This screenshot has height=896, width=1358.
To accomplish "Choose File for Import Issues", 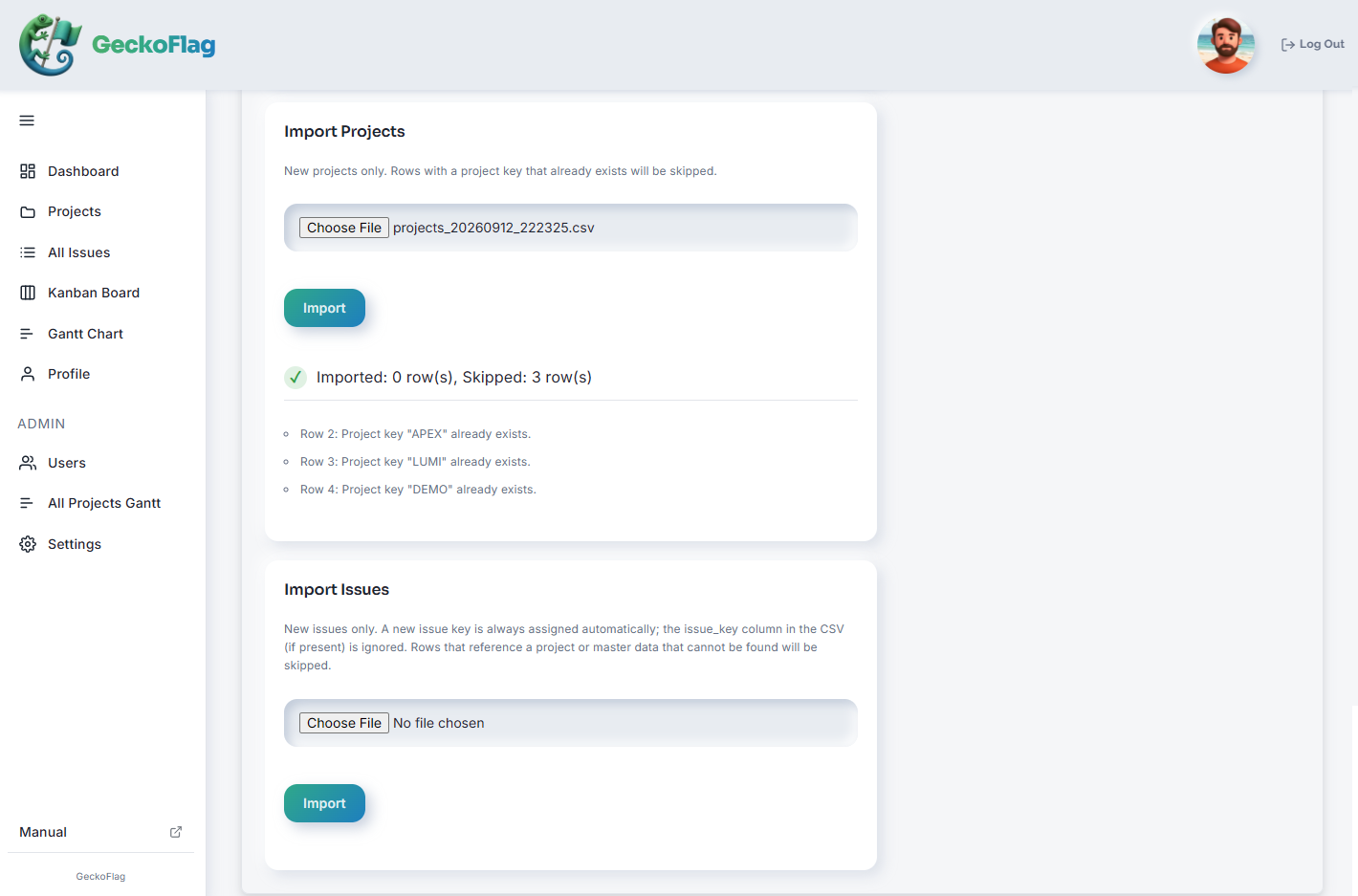I will click(x=344, y=723).
